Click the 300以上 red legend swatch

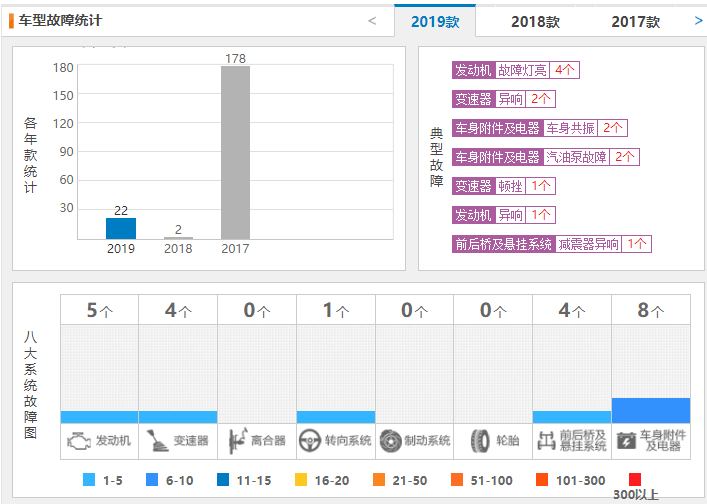pyautogui.click(x=635, y=480)
